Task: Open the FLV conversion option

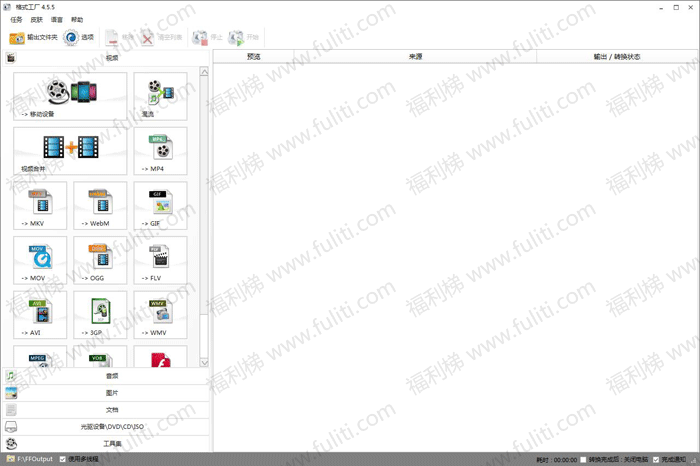Action: [x=160, y=260]
